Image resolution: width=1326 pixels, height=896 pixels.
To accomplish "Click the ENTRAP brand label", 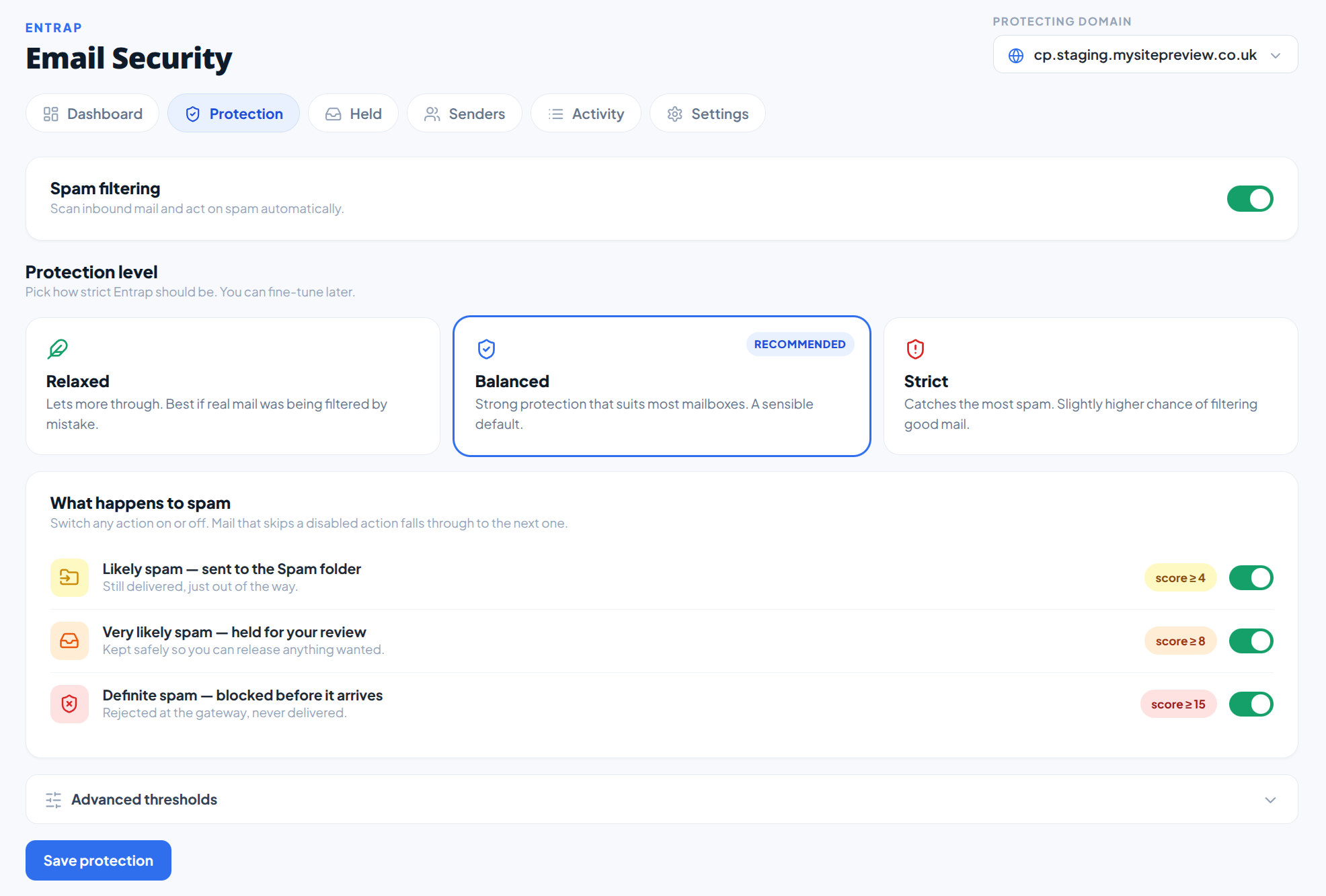I will 54,28.
